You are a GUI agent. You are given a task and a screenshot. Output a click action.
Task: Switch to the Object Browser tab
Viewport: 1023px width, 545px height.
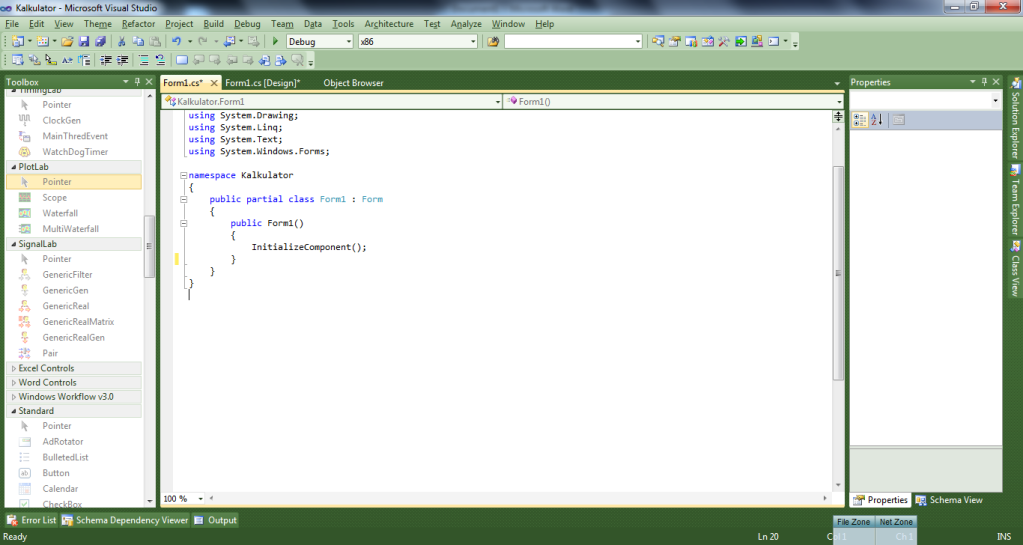354,83
